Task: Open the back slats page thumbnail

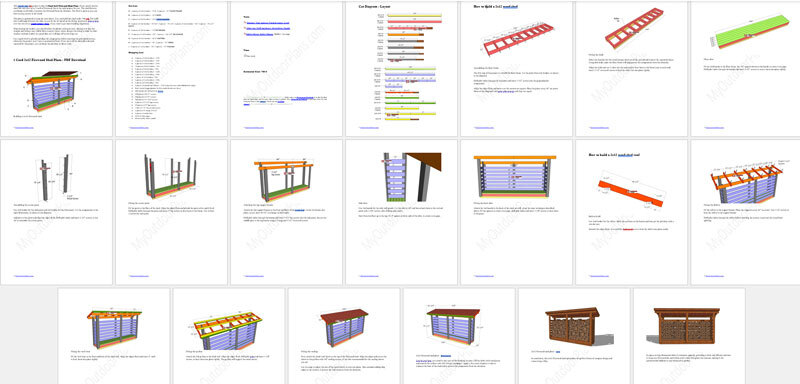Action: coord(516,212)
